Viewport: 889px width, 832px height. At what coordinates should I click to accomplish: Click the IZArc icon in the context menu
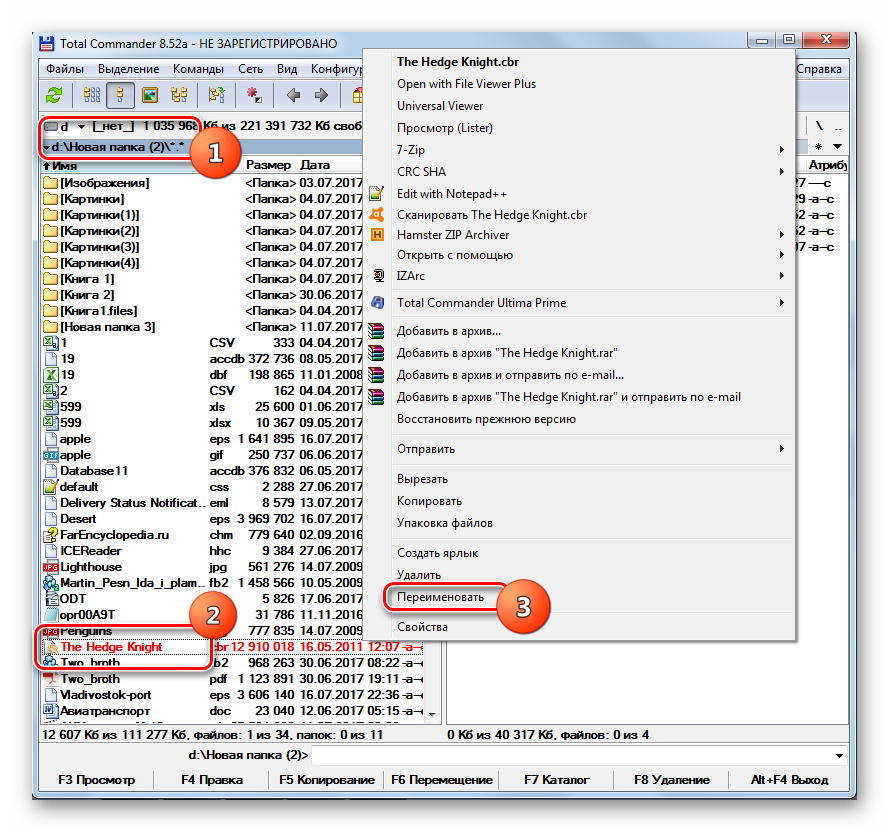378,276
